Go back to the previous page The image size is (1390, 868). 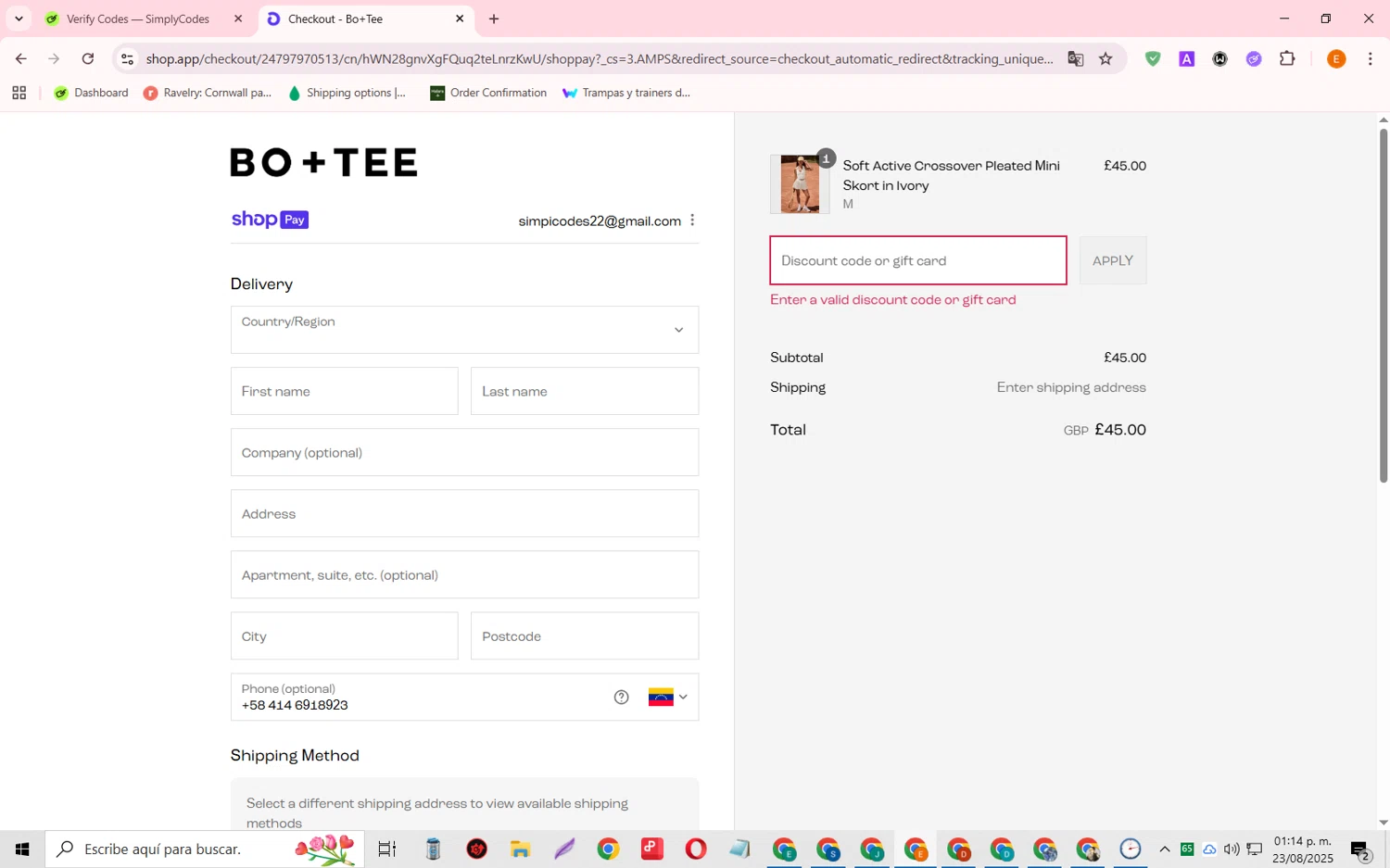point(20,58)
